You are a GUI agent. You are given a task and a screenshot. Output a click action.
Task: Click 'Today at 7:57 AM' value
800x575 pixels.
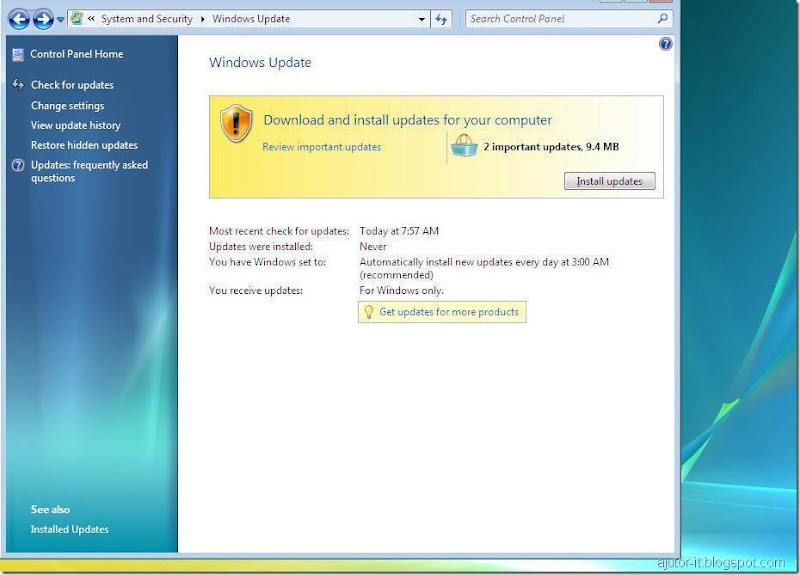coord(399,231)
